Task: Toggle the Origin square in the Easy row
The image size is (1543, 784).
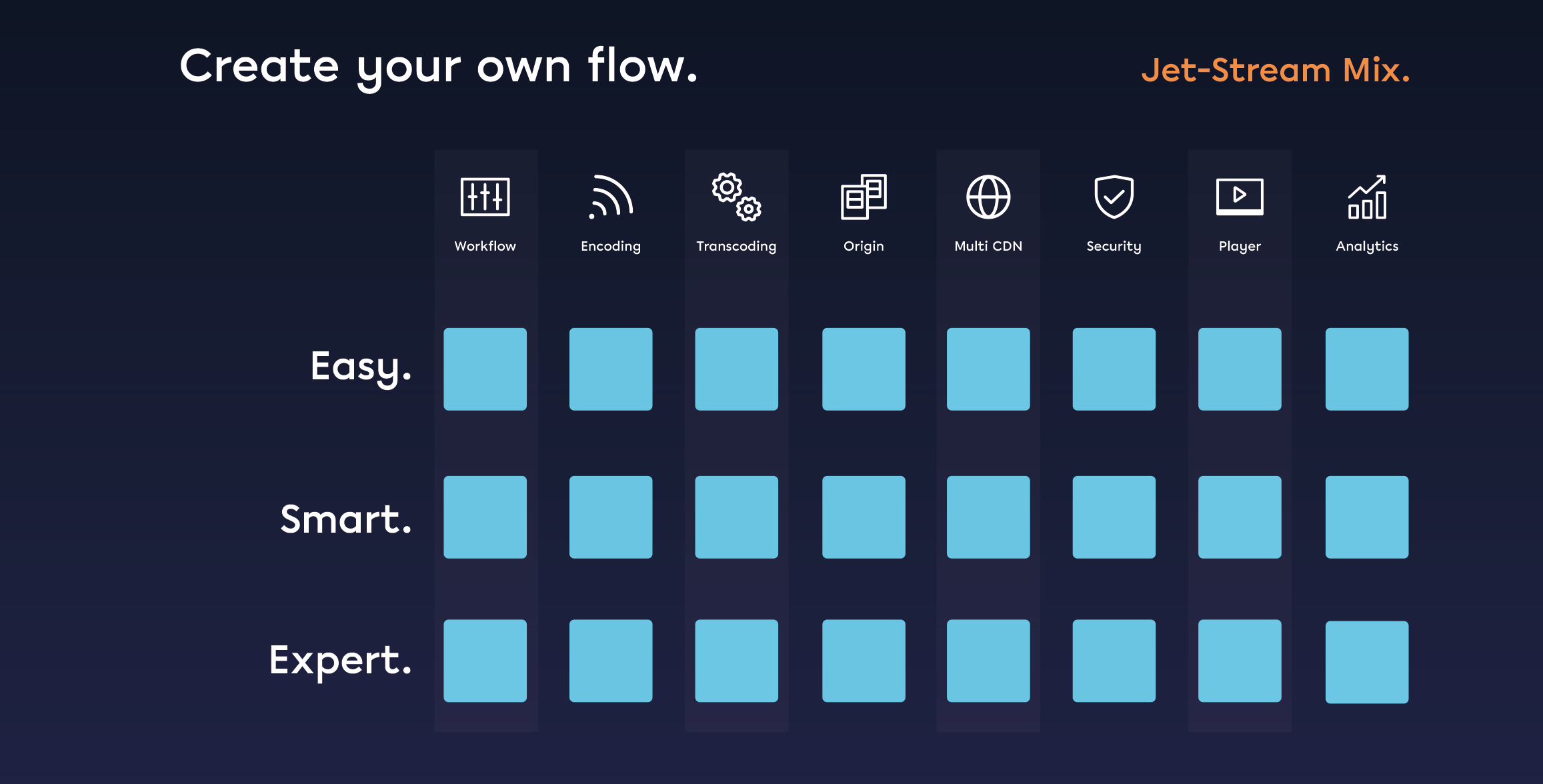Action: 864,368
